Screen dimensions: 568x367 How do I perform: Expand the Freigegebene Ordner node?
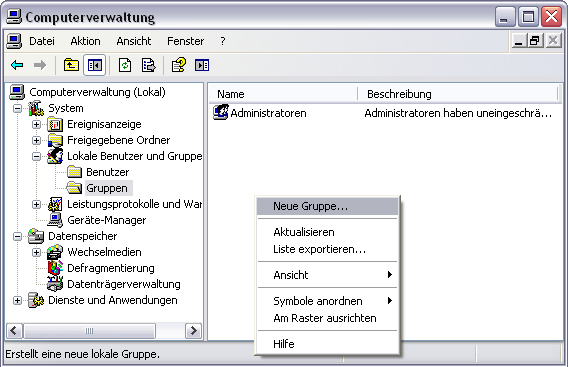tap(36, 140)
